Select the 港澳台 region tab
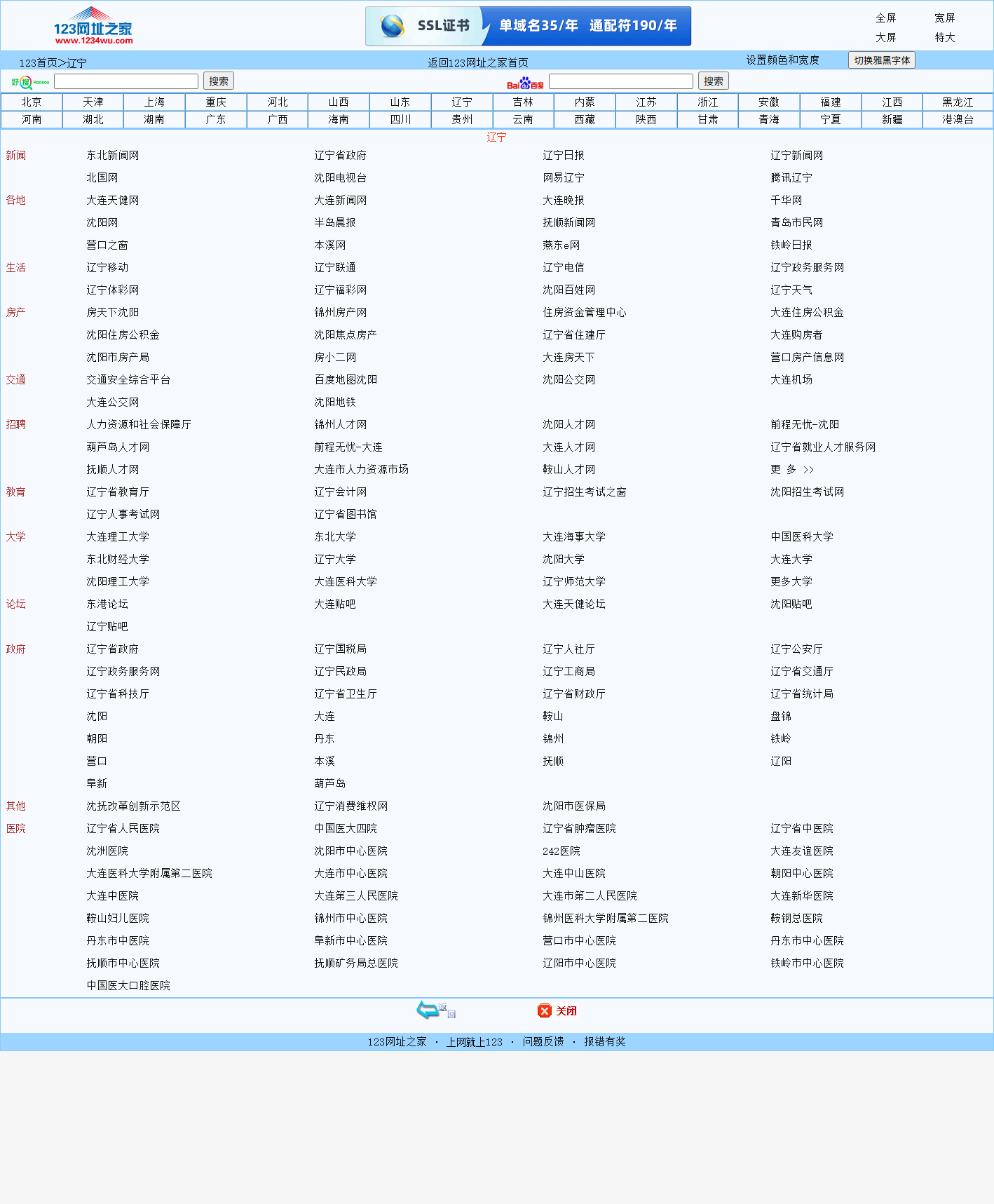 tap(958, 120)
